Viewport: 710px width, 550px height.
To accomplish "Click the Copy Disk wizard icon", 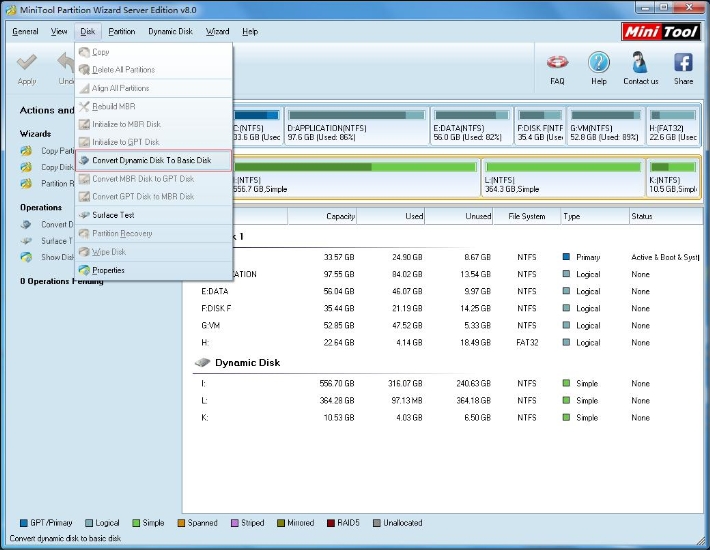I will 26,167.
